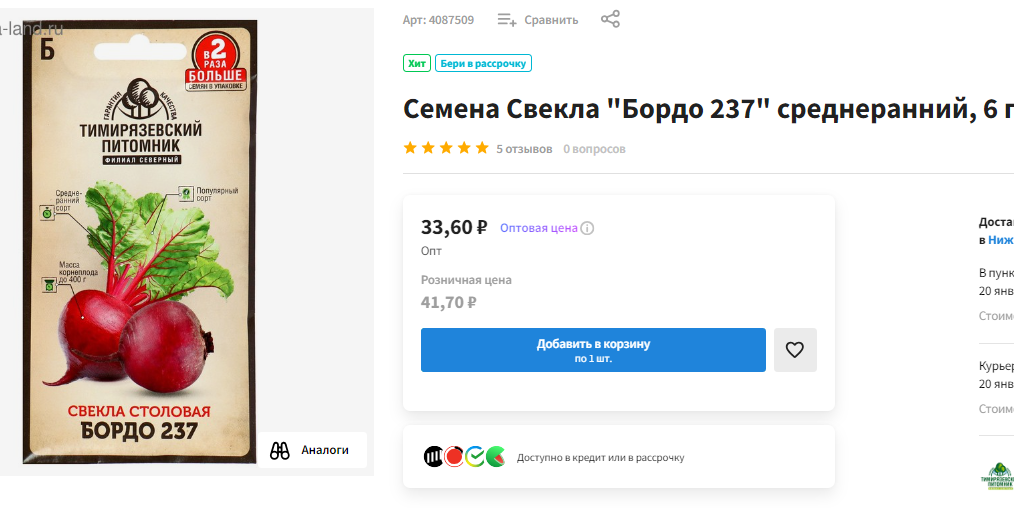Open the 5 отзывов reviews link
1014x508 pixels.
[x=524, y=149]
